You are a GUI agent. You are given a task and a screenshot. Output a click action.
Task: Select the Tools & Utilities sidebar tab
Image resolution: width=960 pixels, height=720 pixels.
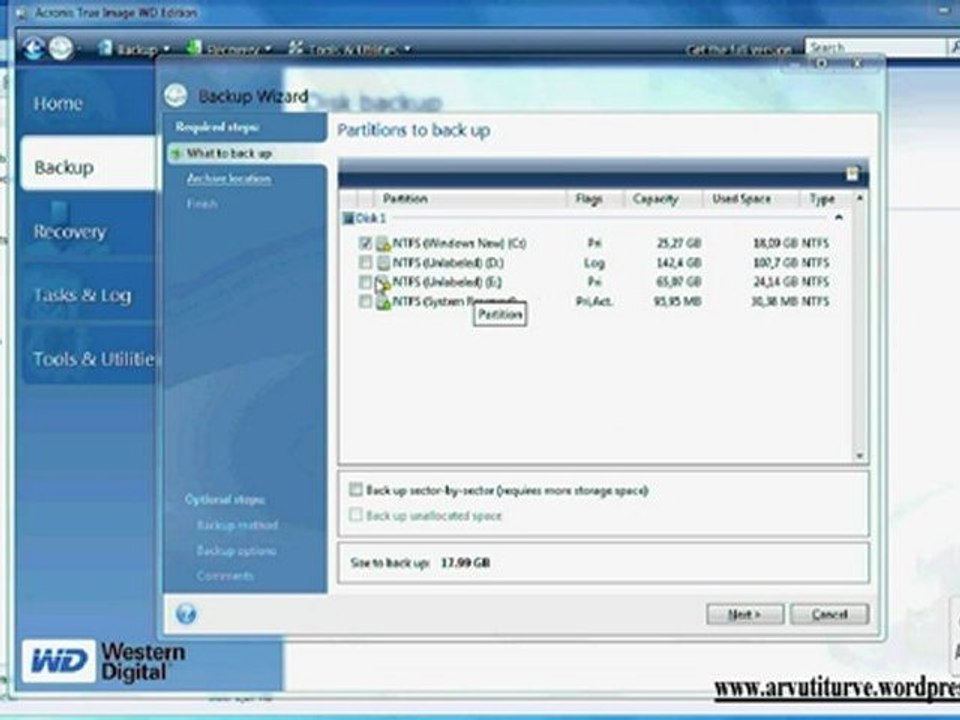coord(89,358)
